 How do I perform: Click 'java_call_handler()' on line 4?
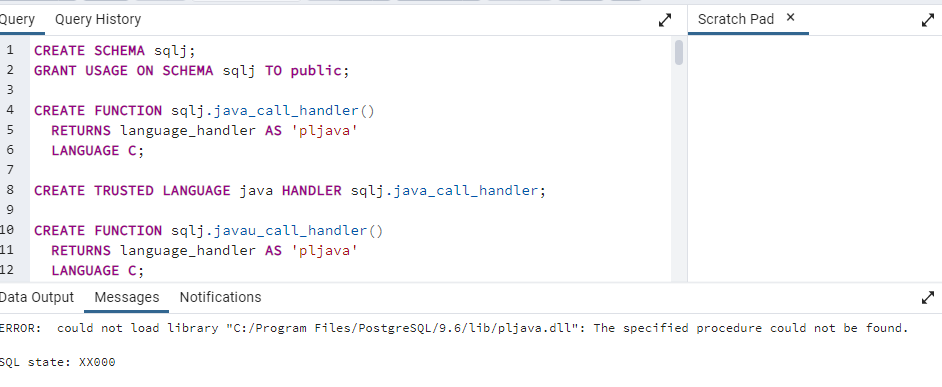(294, 111)
